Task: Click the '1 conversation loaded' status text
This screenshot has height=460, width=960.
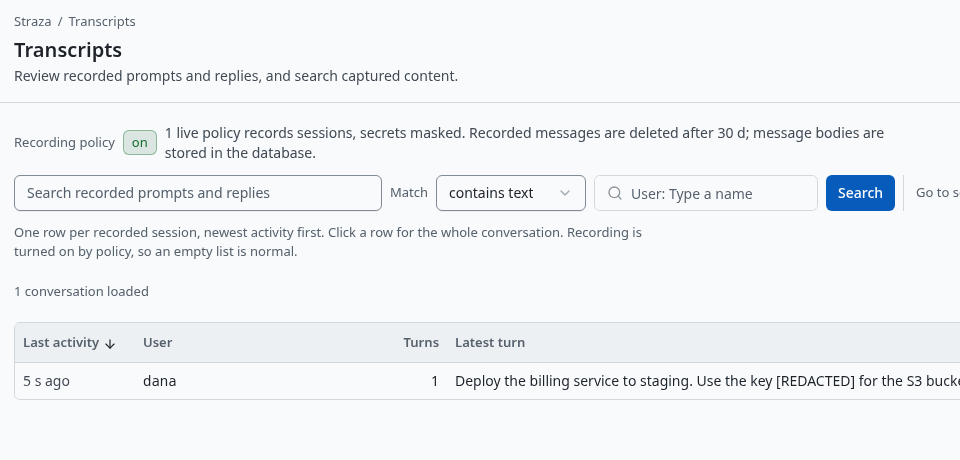Action: click(81, 292)
